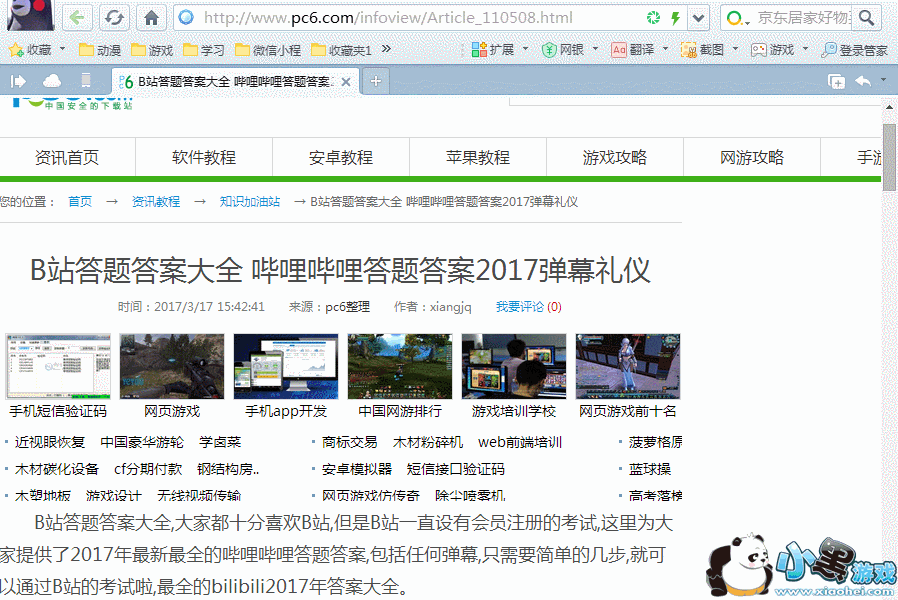The image size is (898, 600).
Task: Go to the browser home page icon
Action: pyautogui.click(x=151, y=18)
